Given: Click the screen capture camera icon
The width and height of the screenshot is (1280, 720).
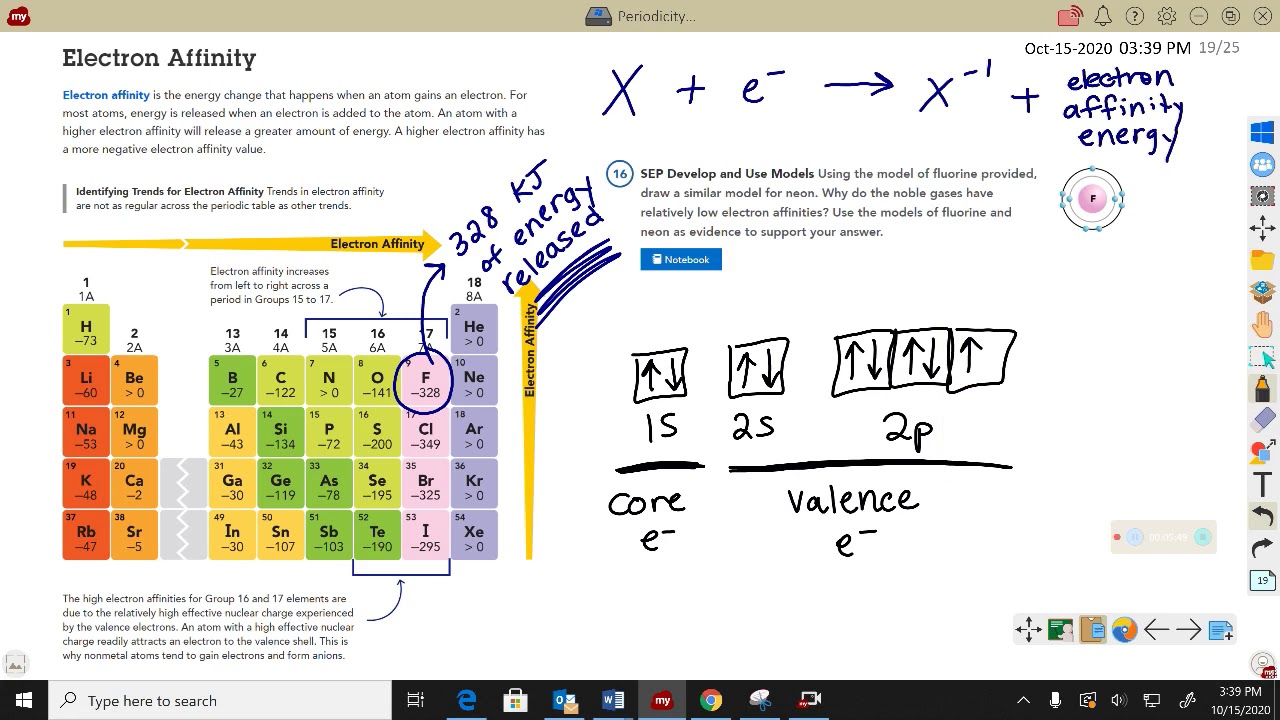Looking at the screenshot, I should click(1262, 196).
